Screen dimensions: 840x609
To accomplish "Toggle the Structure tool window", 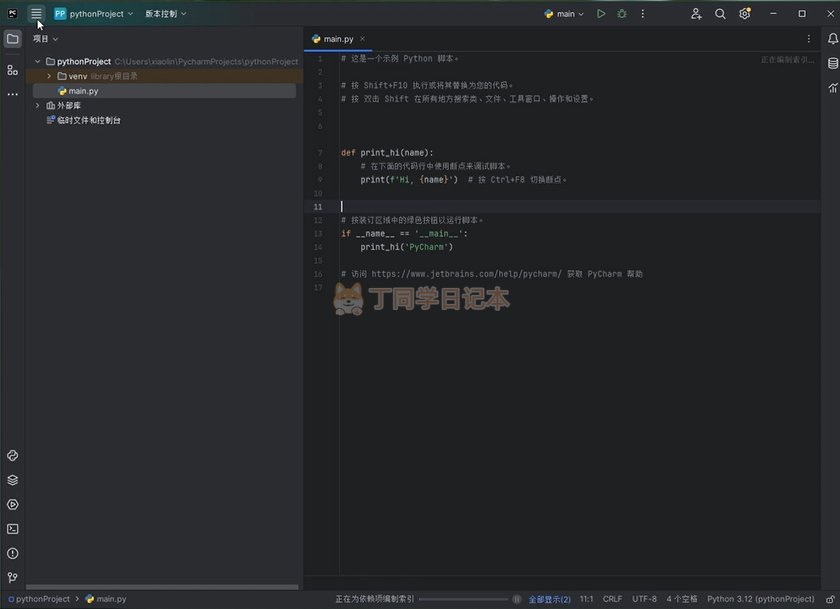I will point(12,70).
